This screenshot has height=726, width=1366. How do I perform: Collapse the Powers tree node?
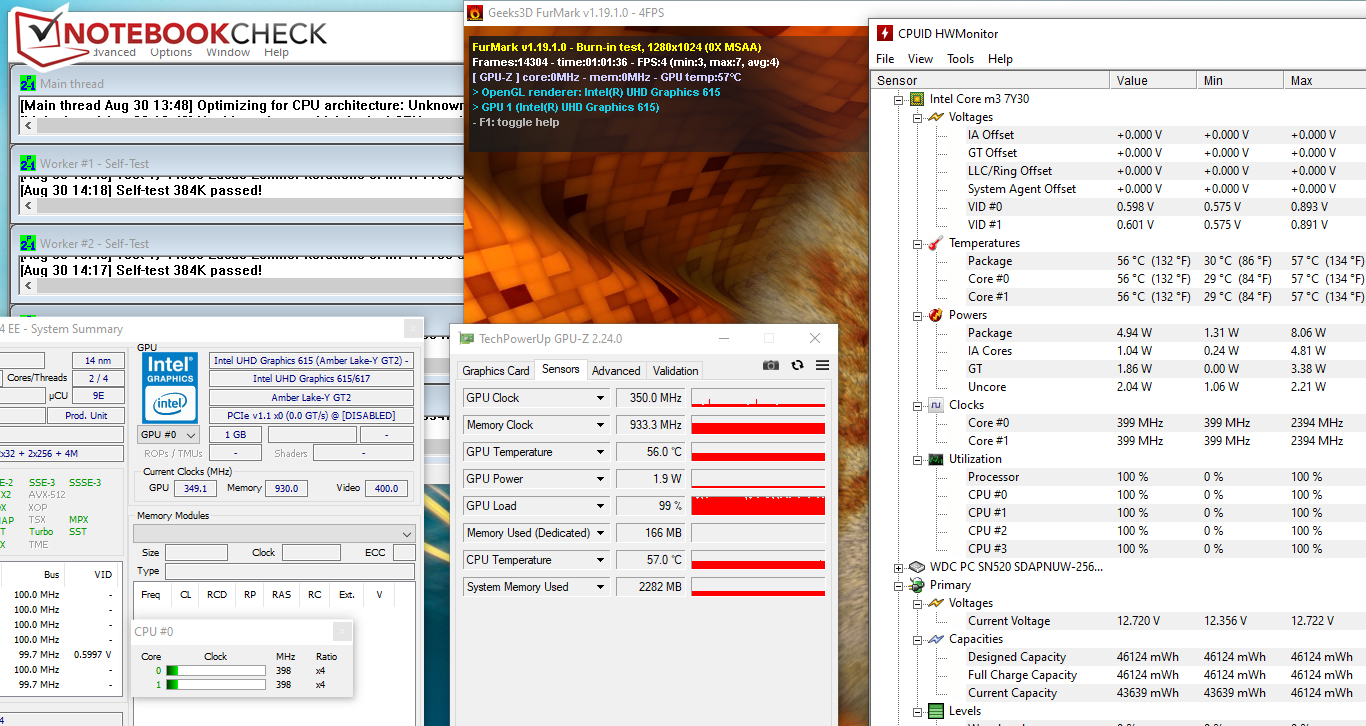(x=917, y=315)
